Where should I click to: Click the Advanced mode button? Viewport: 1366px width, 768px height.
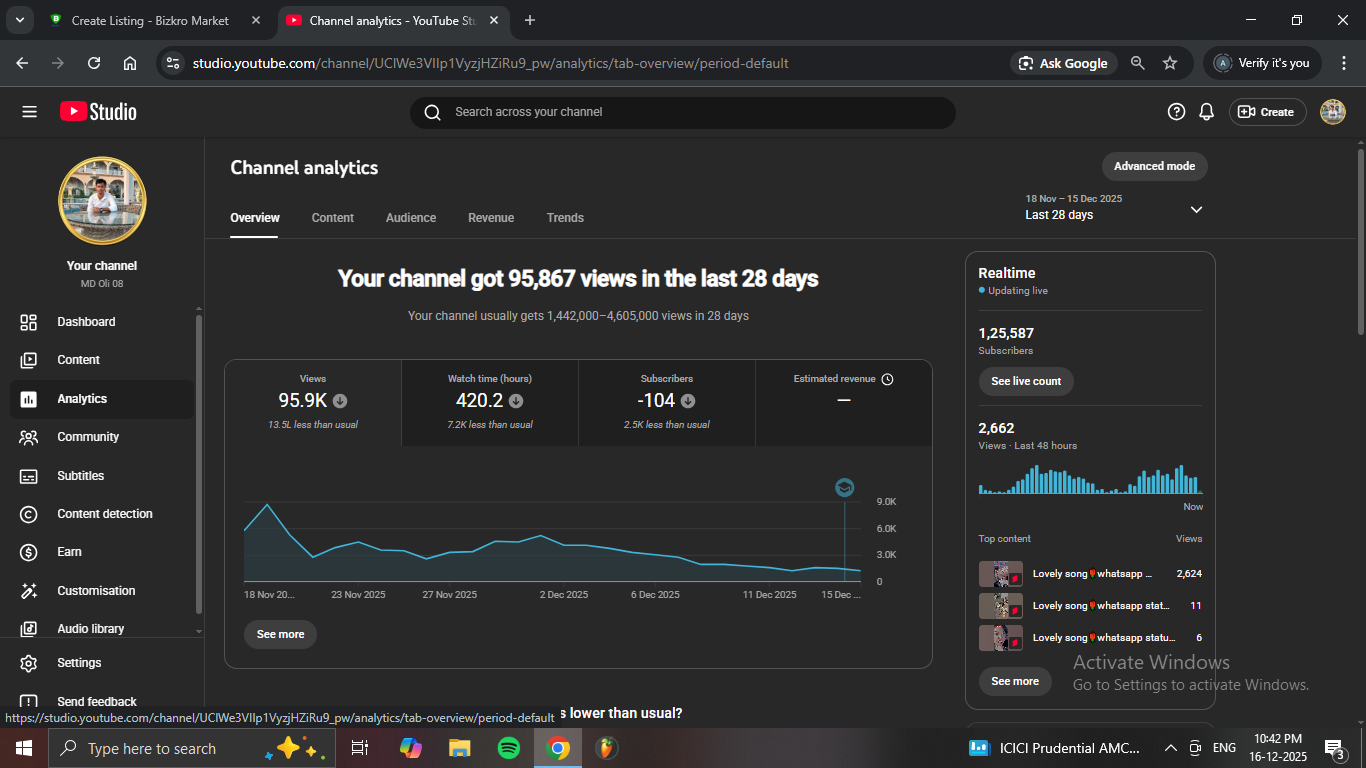coord(1154,166)
